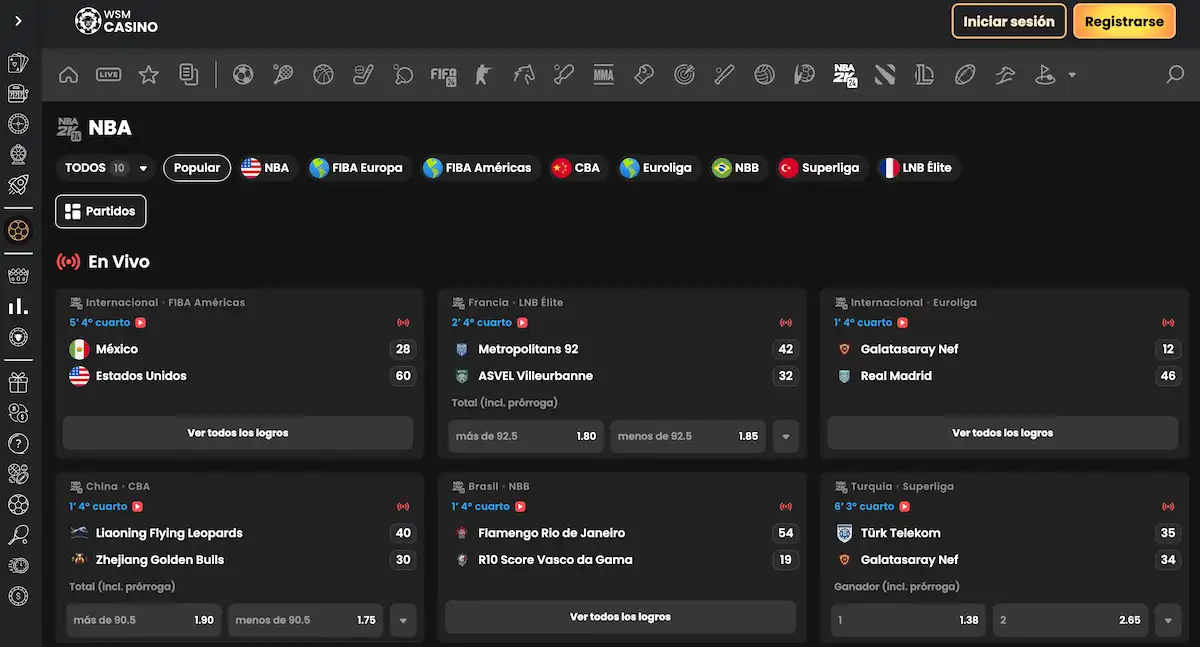Select the highlighted soccer ball sportsbook sidebar icon
The height and width of the screenshot is (647, 1200).
[x=18, y=231]
